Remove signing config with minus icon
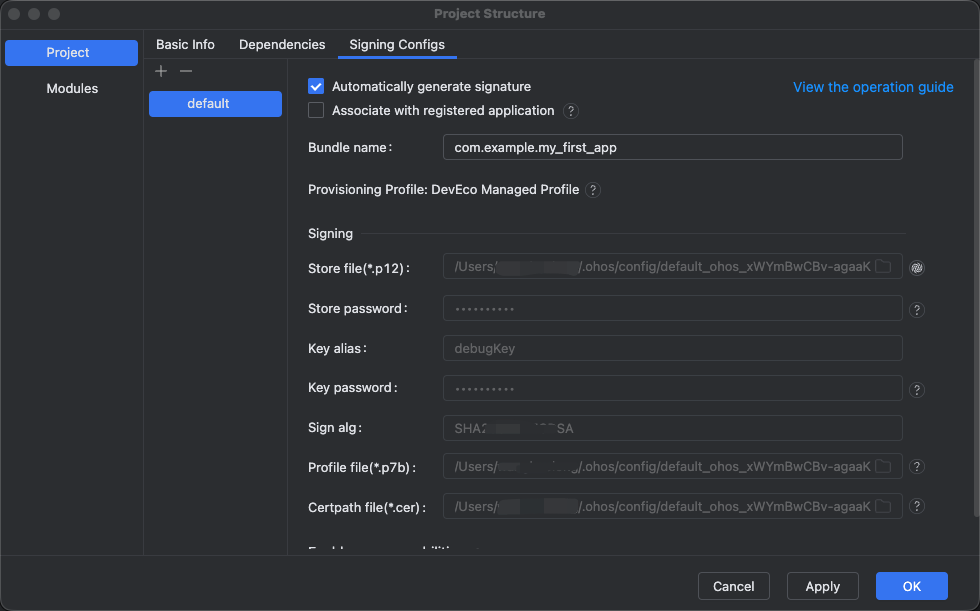Screen dimensions: 980x611 point(185,71)
